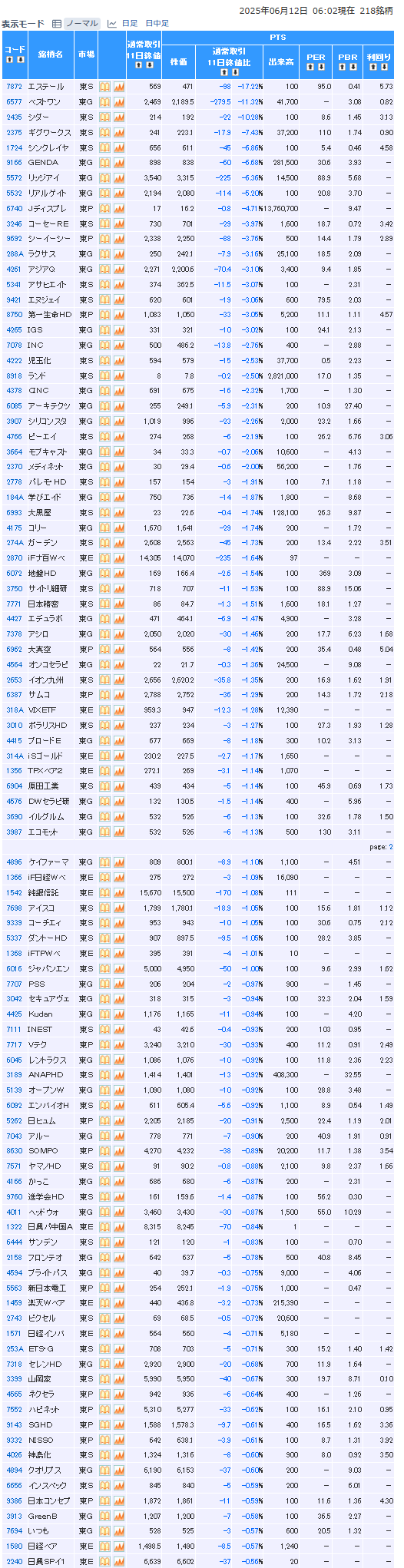Switch display mode to 日中足
Image resolution: width=404 pixels, height=1568 pixels.
pyautogui.click(x=157, y=24)
